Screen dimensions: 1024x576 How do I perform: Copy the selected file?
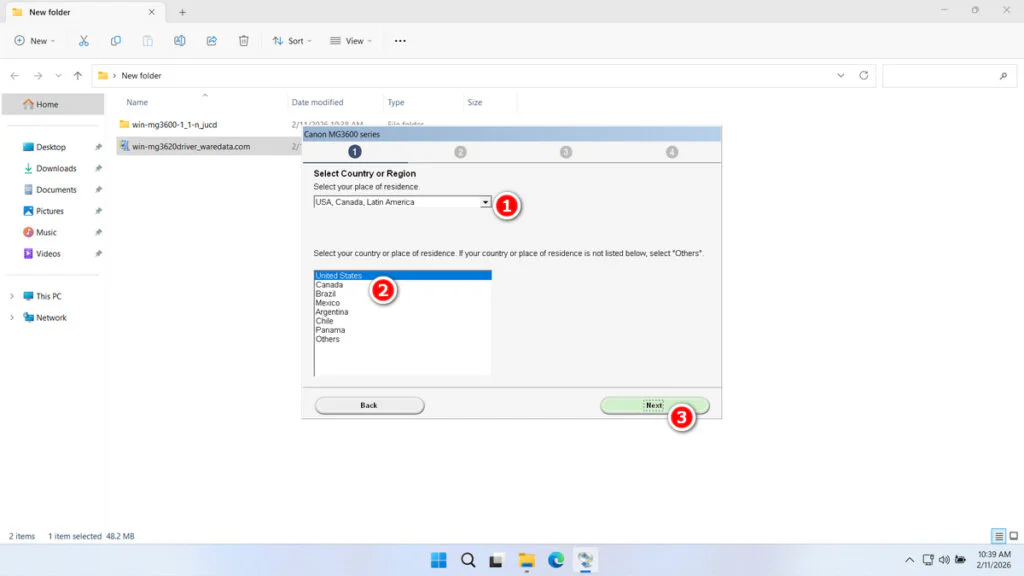tap(115, 40)
